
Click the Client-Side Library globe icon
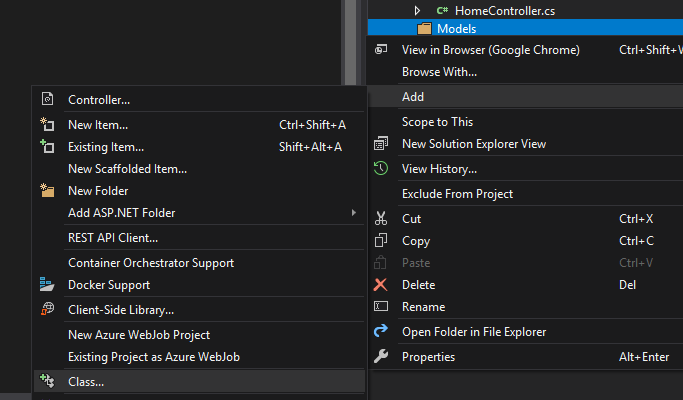47,309
